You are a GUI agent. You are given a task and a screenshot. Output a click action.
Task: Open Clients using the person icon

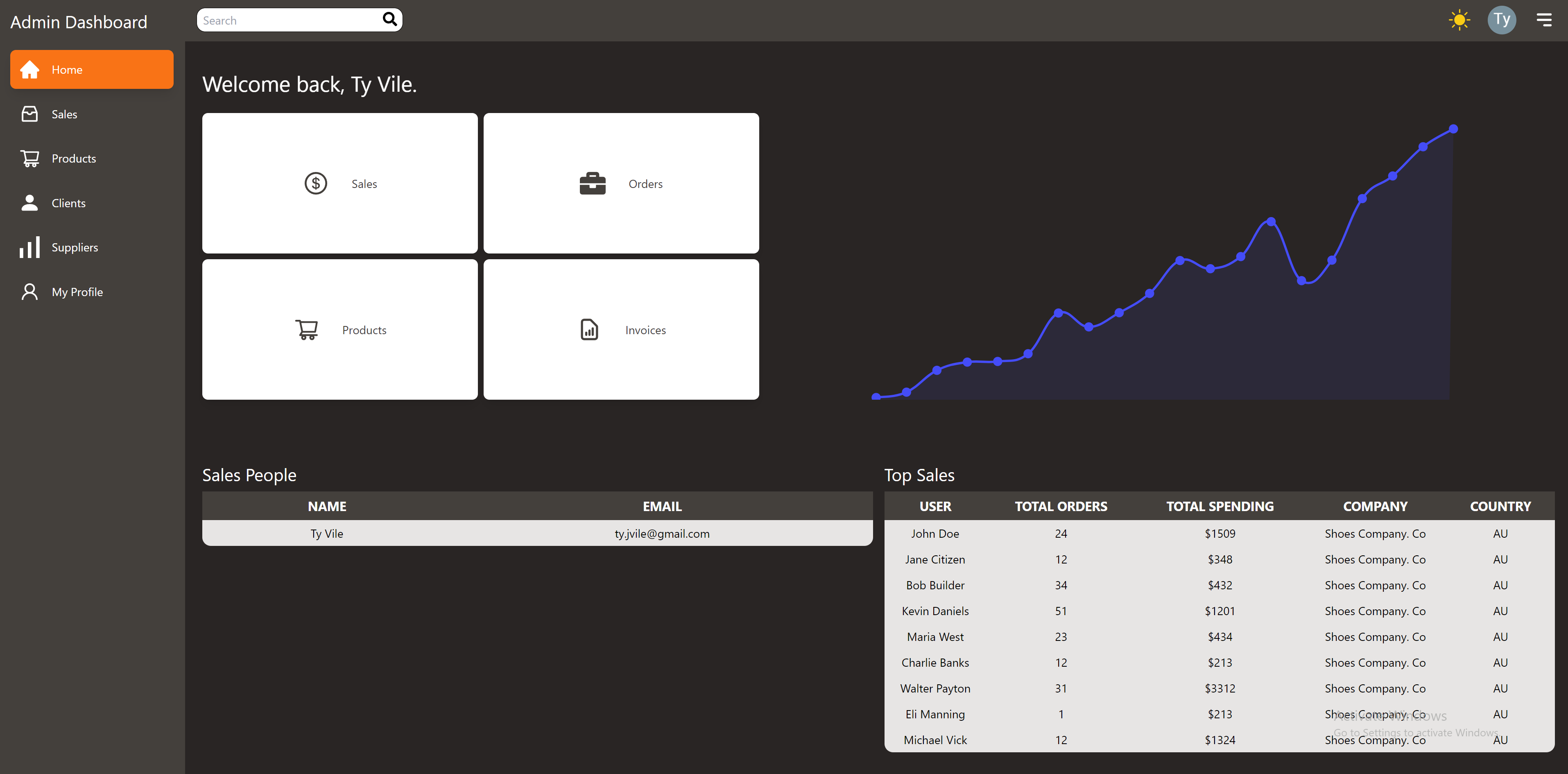29,203
